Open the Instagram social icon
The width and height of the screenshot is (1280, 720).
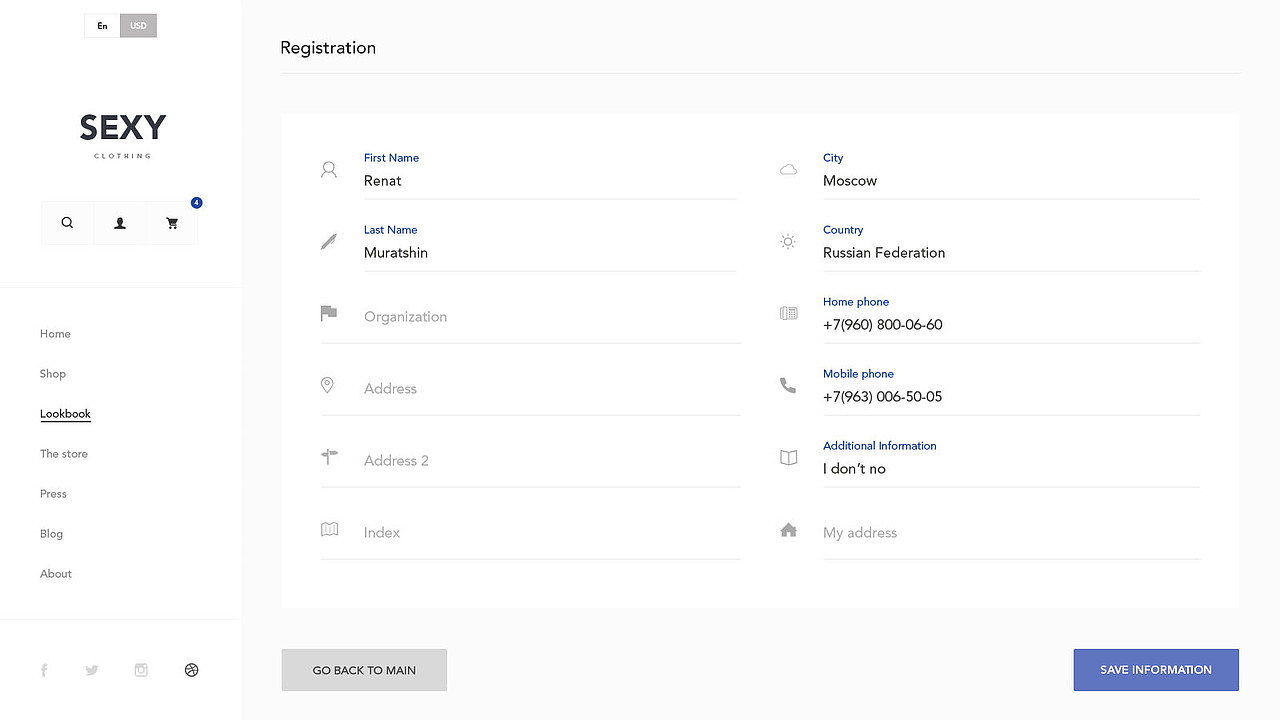pos(141,670)
